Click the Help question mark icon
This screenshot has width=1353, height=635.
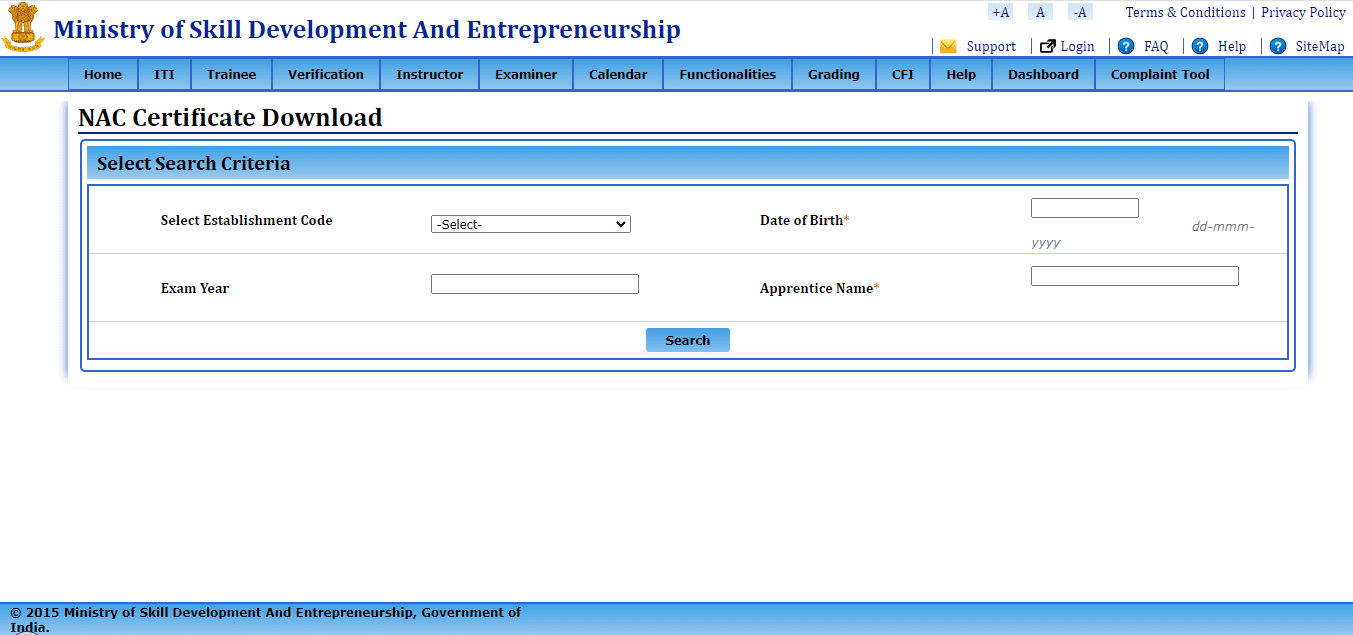tap(1199, 46)
